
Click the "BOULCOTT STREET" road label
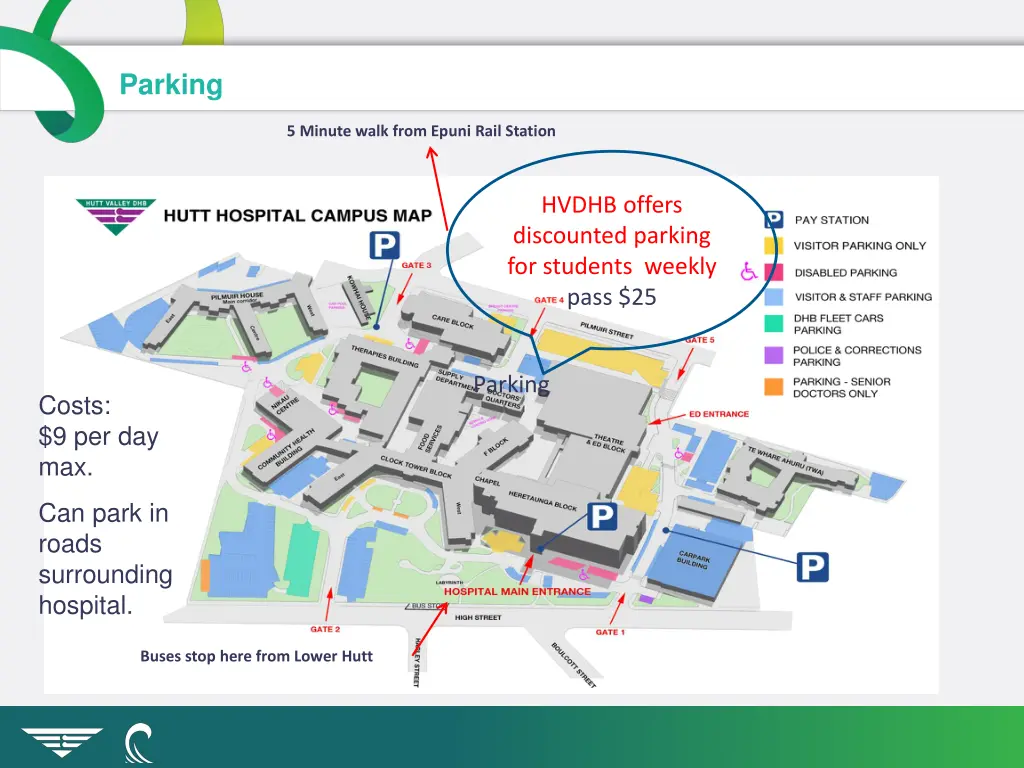[x=573, y=665]
